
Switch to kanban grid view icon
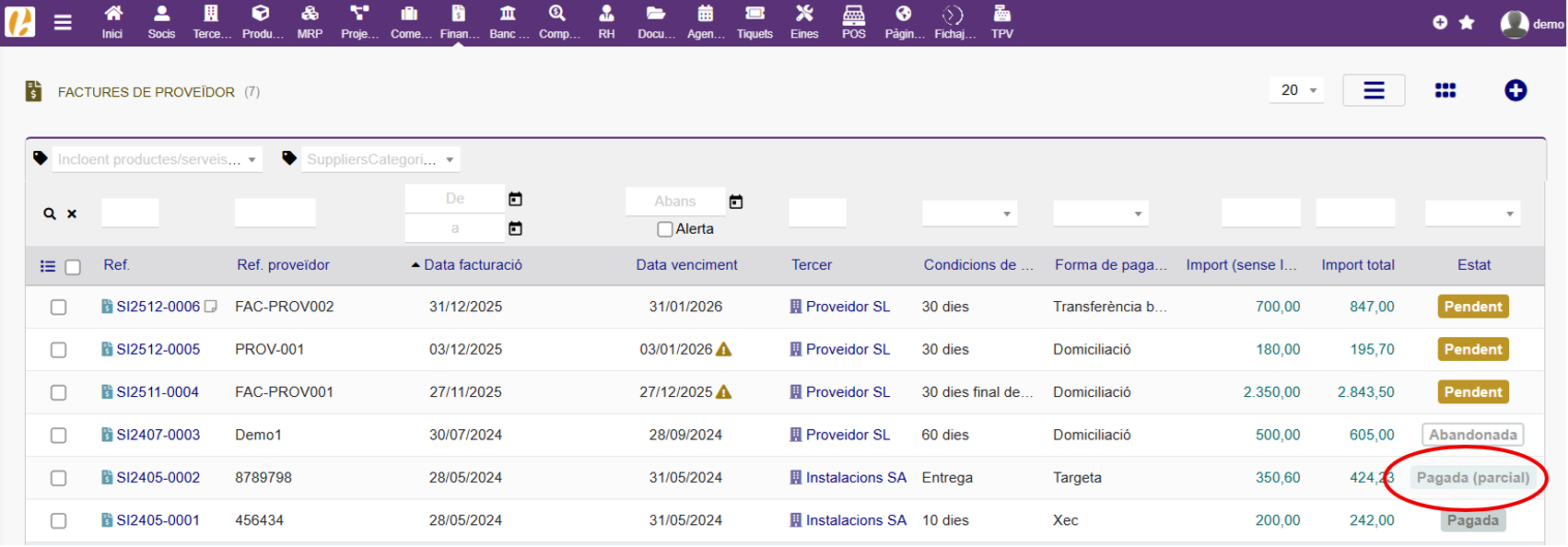tap(1445, 90)
